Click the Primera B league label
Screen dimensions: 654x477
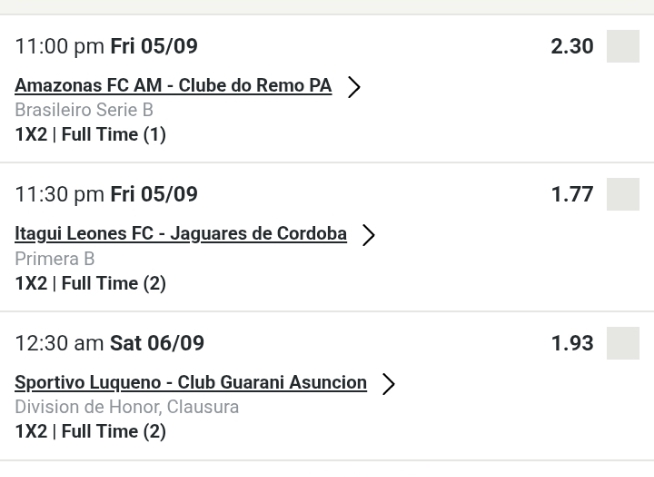(x=54, y=259)
